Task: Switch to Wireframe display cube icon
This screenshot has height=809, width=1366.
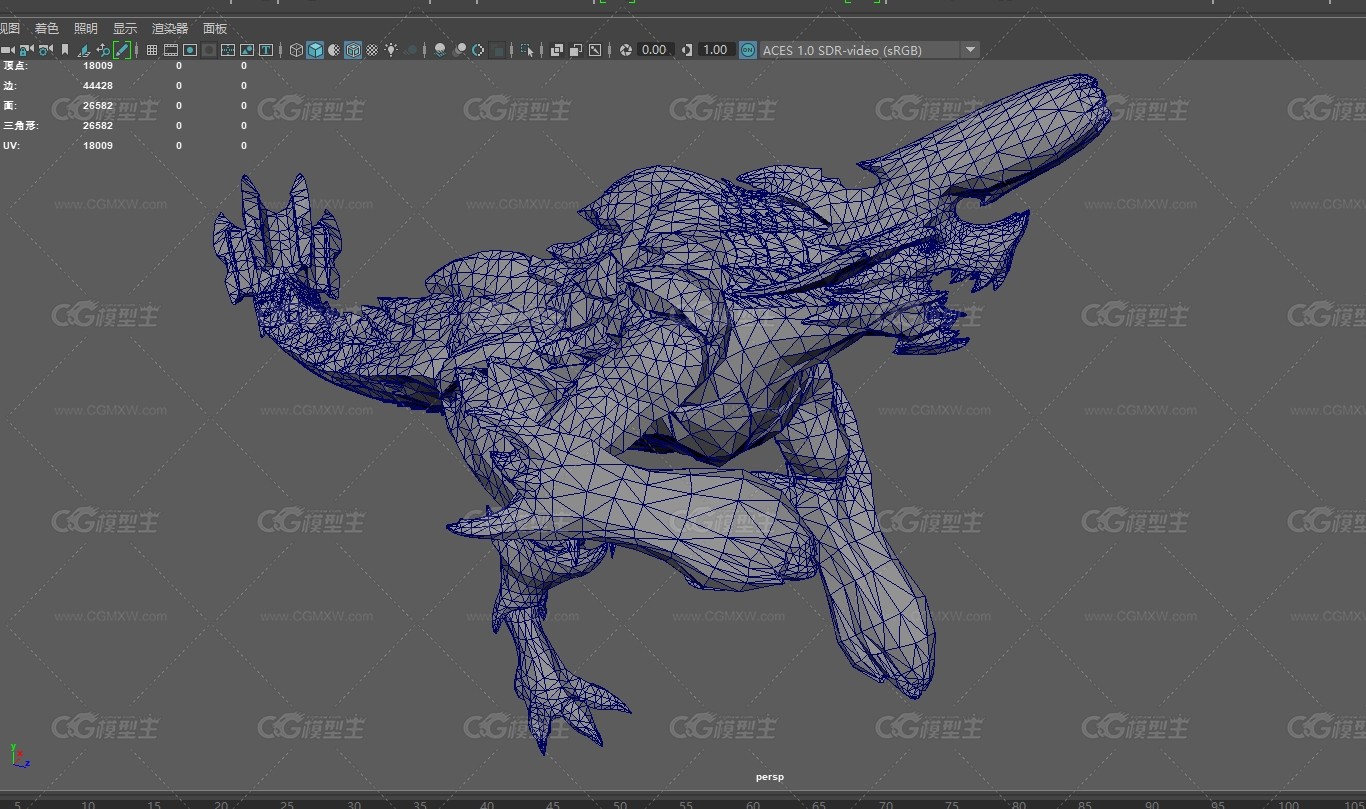Action: pyautogui.click(x=297, y=50)
